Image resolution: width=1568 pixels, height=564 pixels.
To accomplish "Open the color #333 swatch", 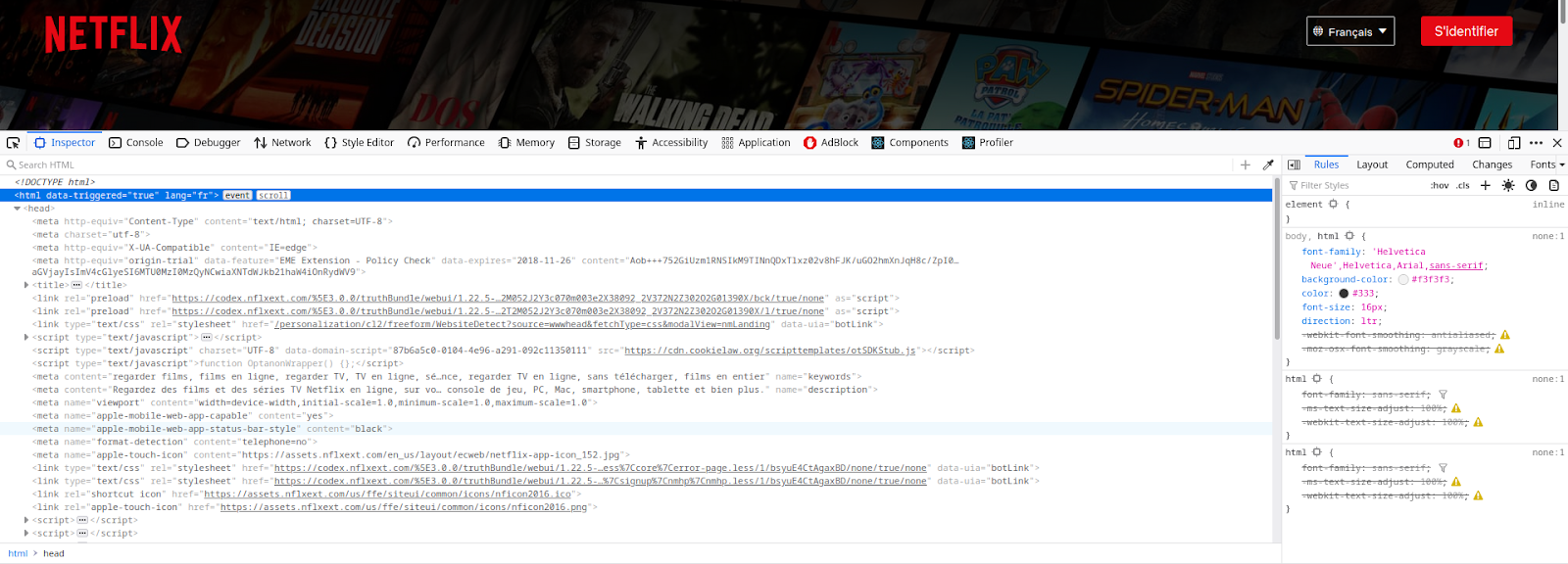I will coord(1344,294).
